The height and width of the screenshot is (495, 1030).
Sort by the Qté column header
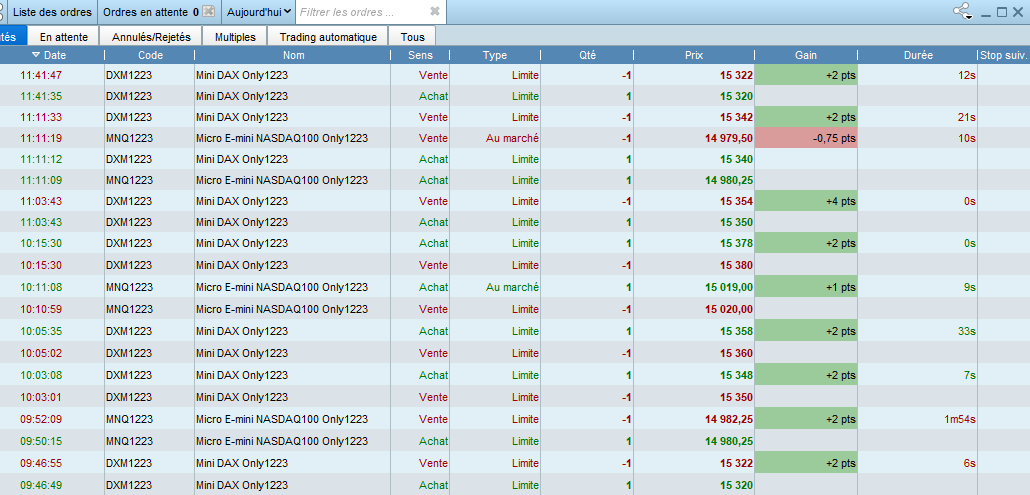tap(587, 55)
